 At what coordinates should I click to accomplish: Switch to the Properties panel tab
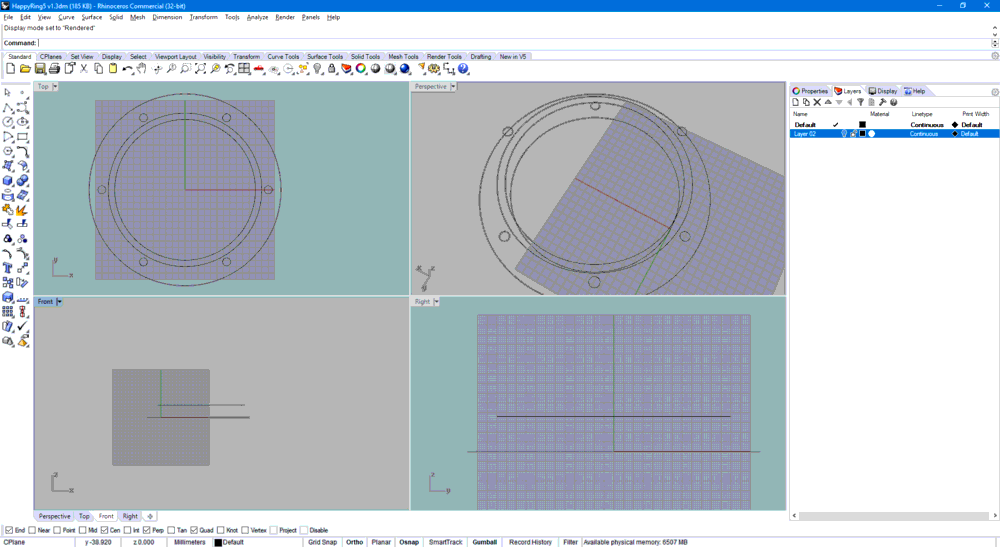(x=810, y=91)
